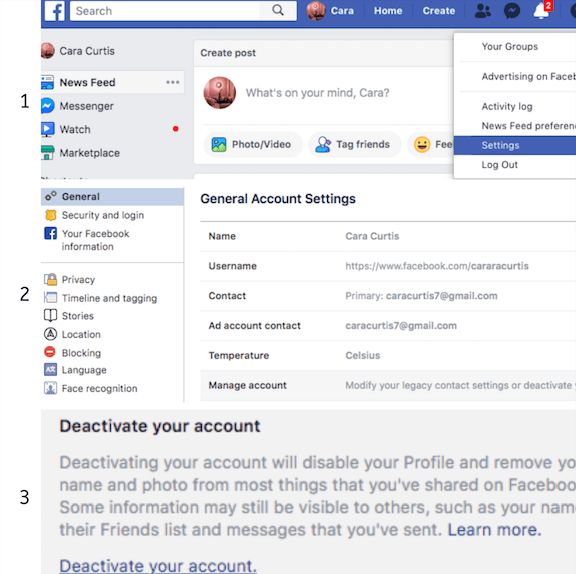
Task: Click the Watch sidebar icon
Action: [47, 129]
